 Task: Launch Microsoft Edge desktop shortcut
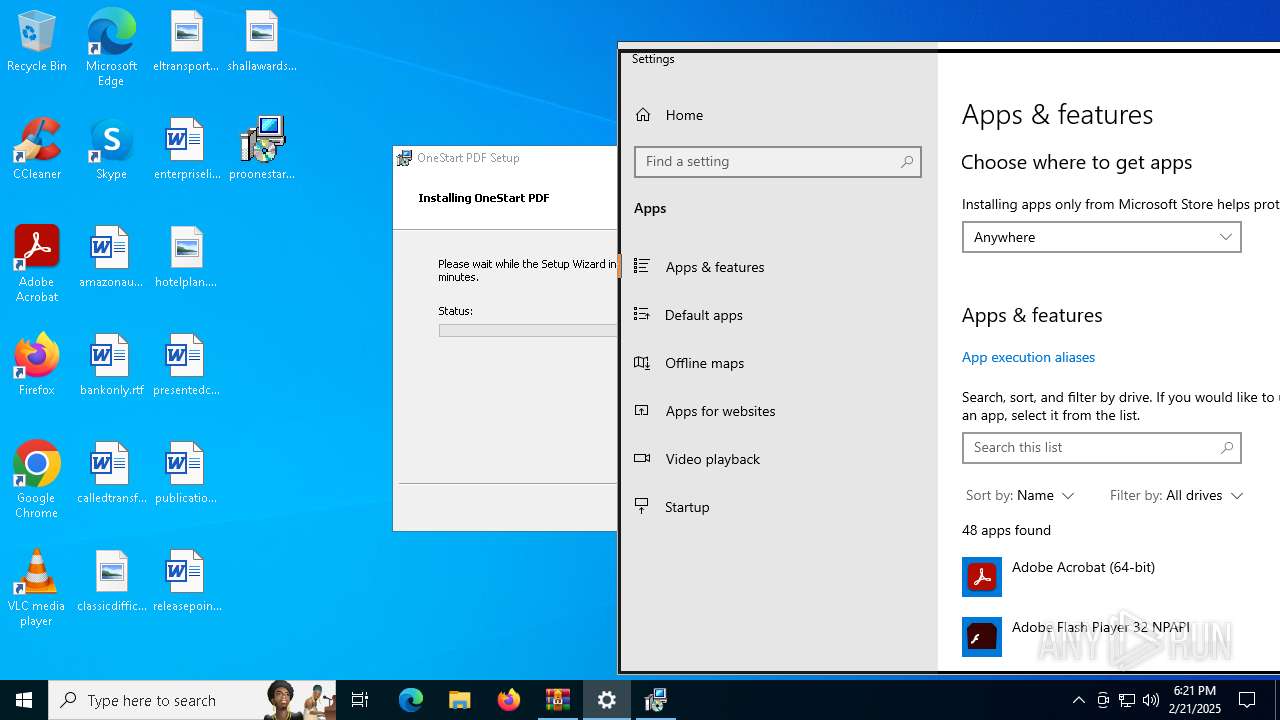coord(111,48)
